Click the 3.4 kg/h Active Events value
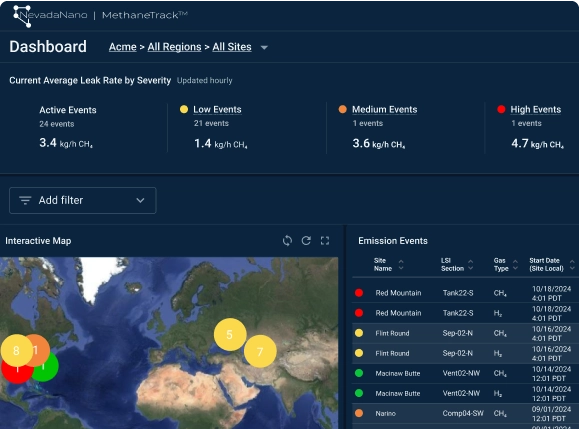 (x=66, y=143)
